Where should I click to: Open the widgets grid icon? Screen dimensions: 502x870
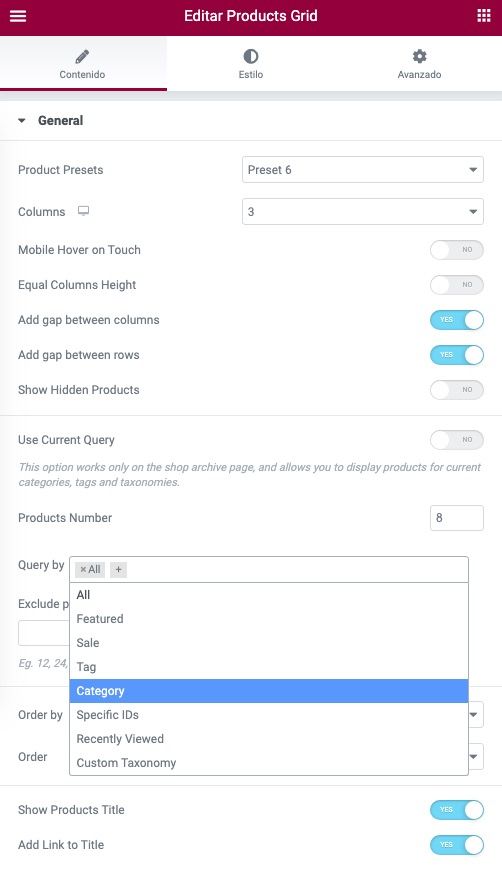[x=484, y=16]
